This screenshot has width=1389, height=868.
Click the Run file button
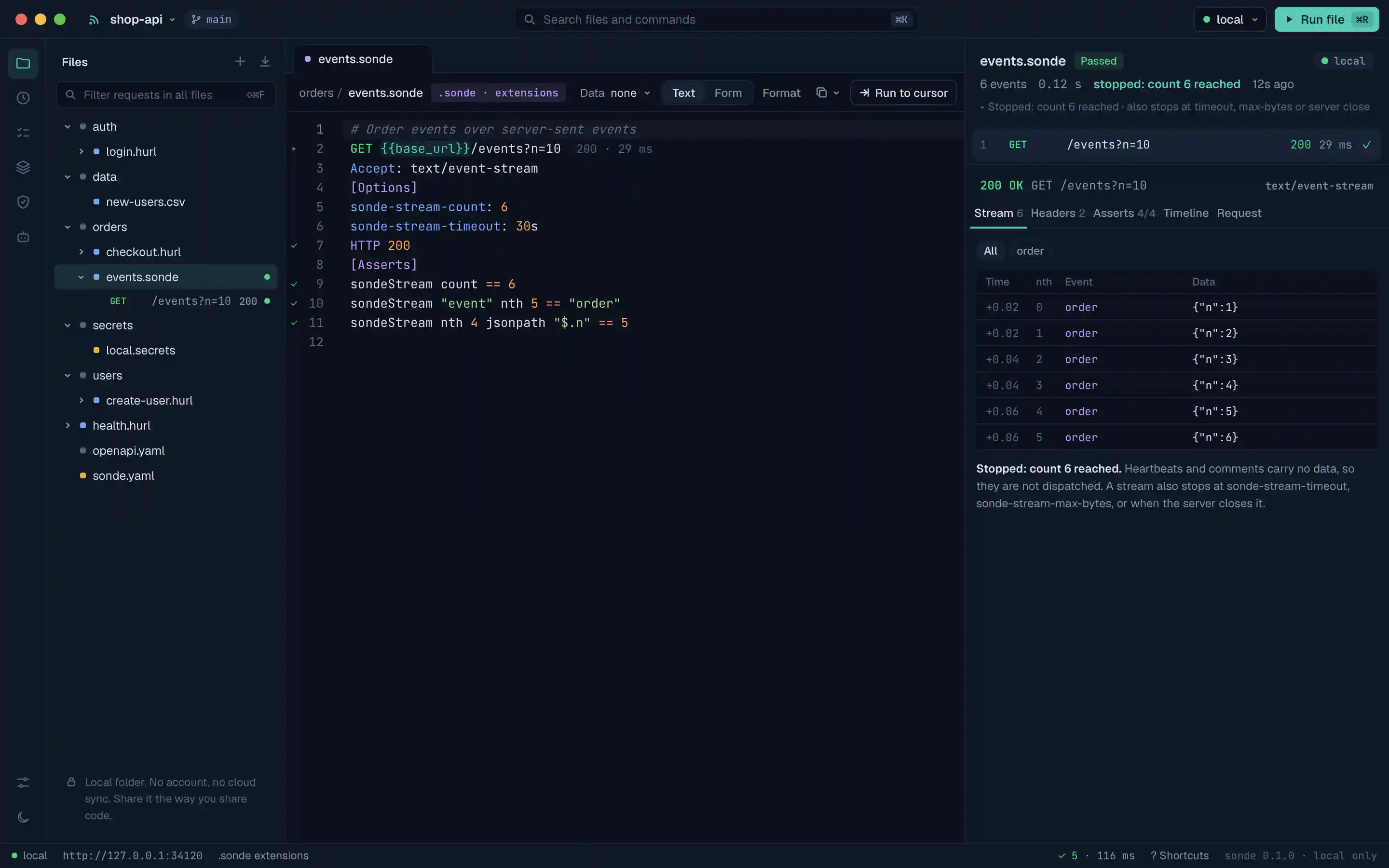(1326, 19)
